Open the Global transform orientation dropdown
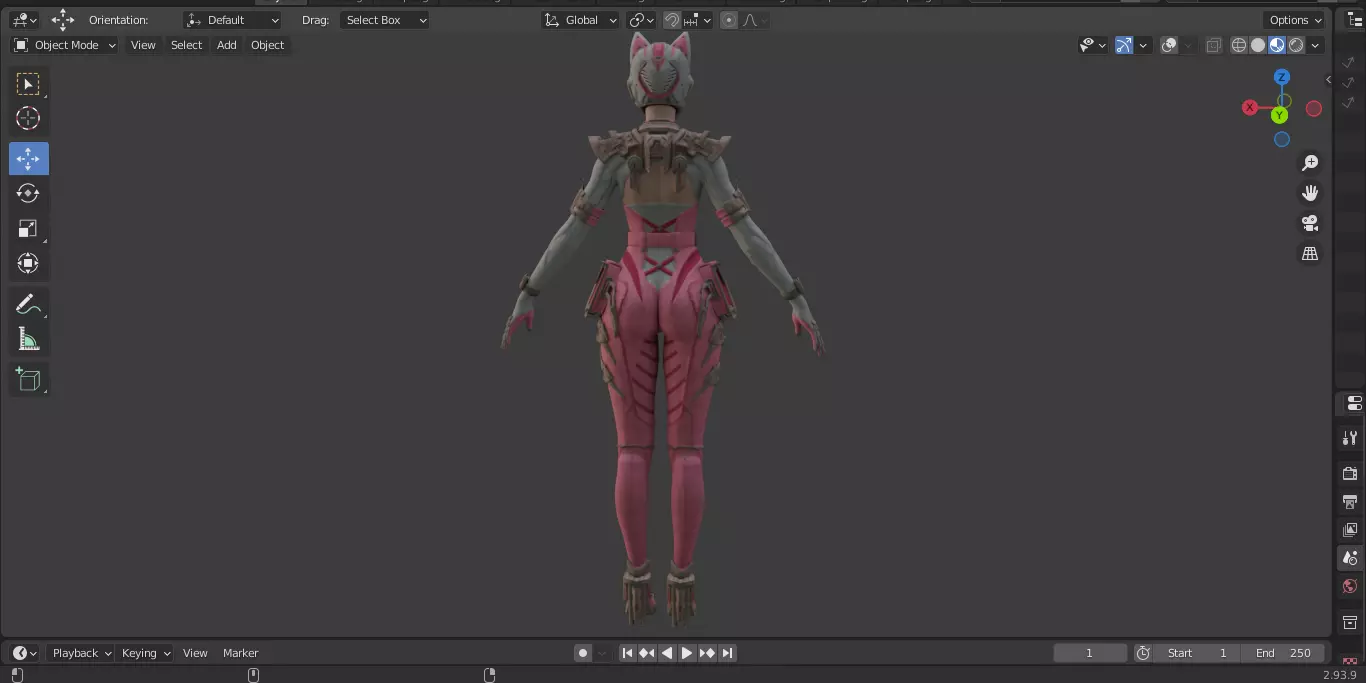Screen dimensions: 1366x683 [x=581, y=20]
